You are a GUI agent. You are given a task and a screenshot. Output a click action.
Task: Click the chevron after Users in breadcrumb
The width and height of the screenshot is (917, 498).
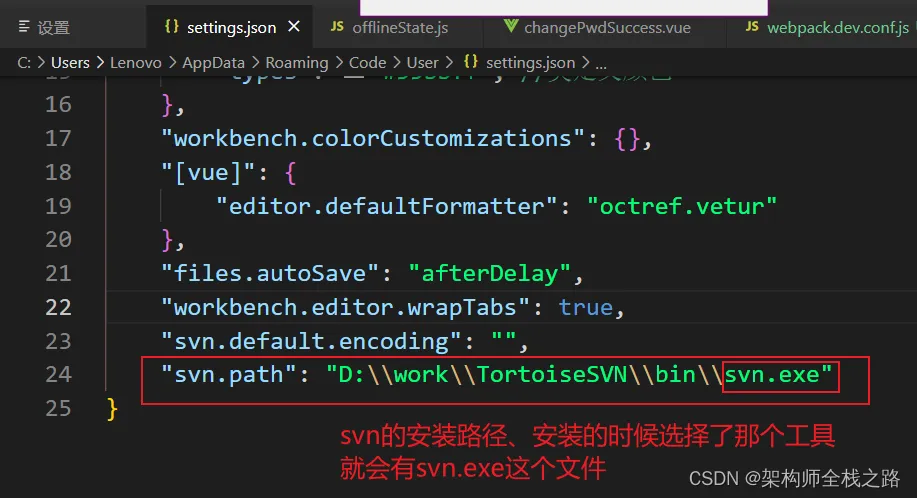100,63
